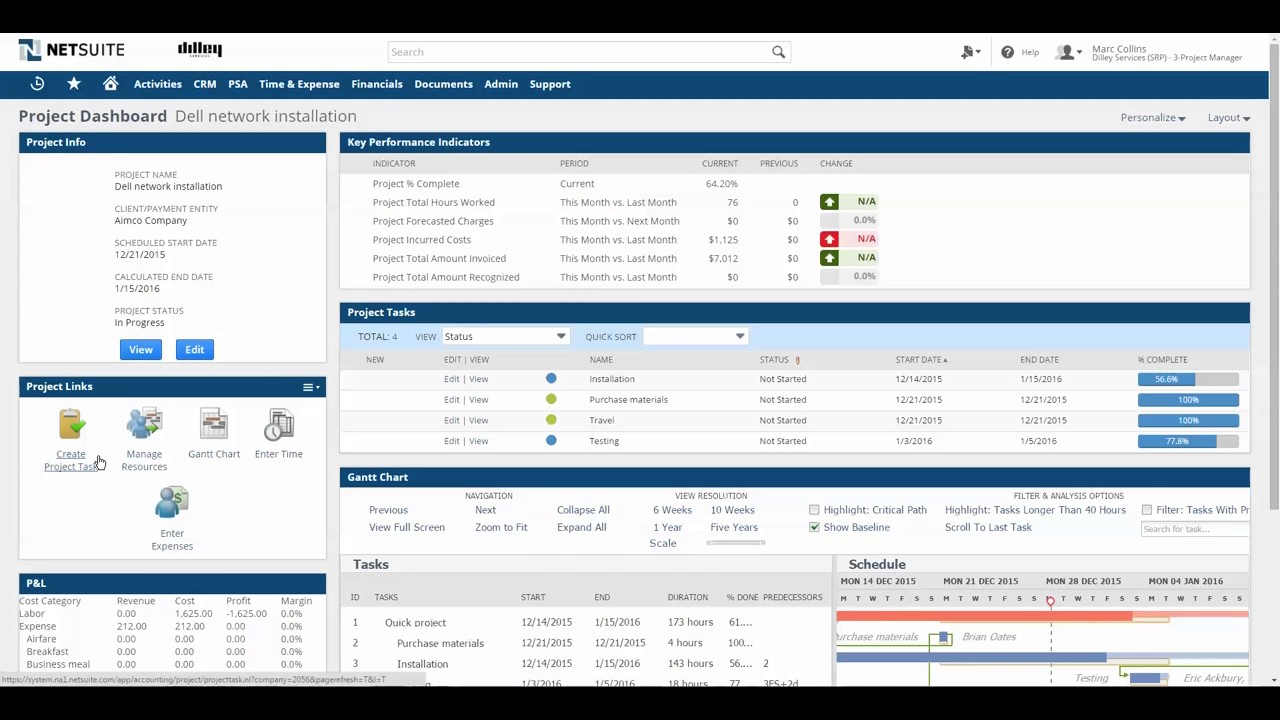Click the green dot beside Travel task
This screenshot has width=1280, height=720.
[x=551, y=420]
